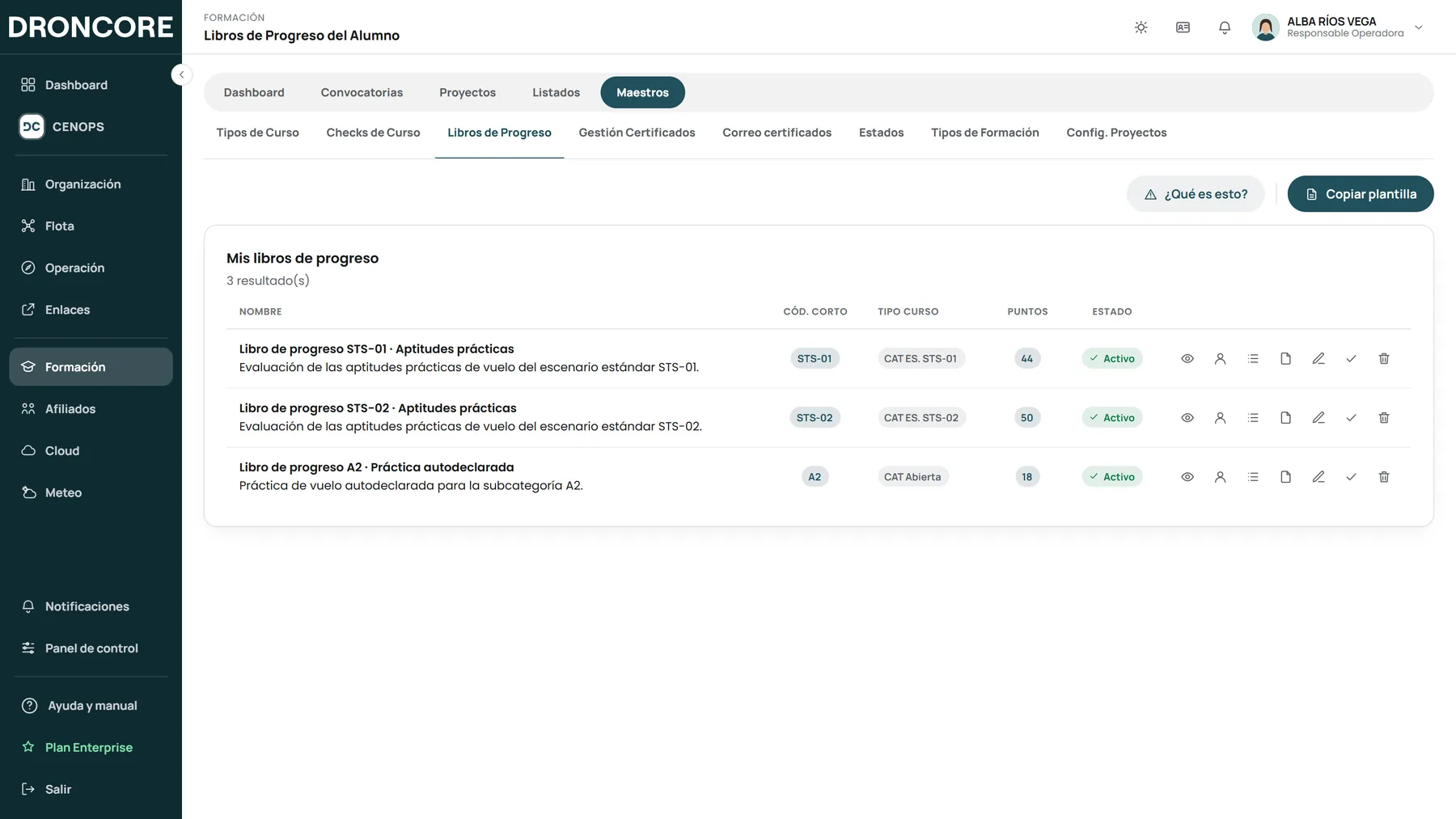Image resolution: width=1456 pixels, height=819 pixels.
Task: Open the ID card icon in header
Action: (x=1183, y=27)
